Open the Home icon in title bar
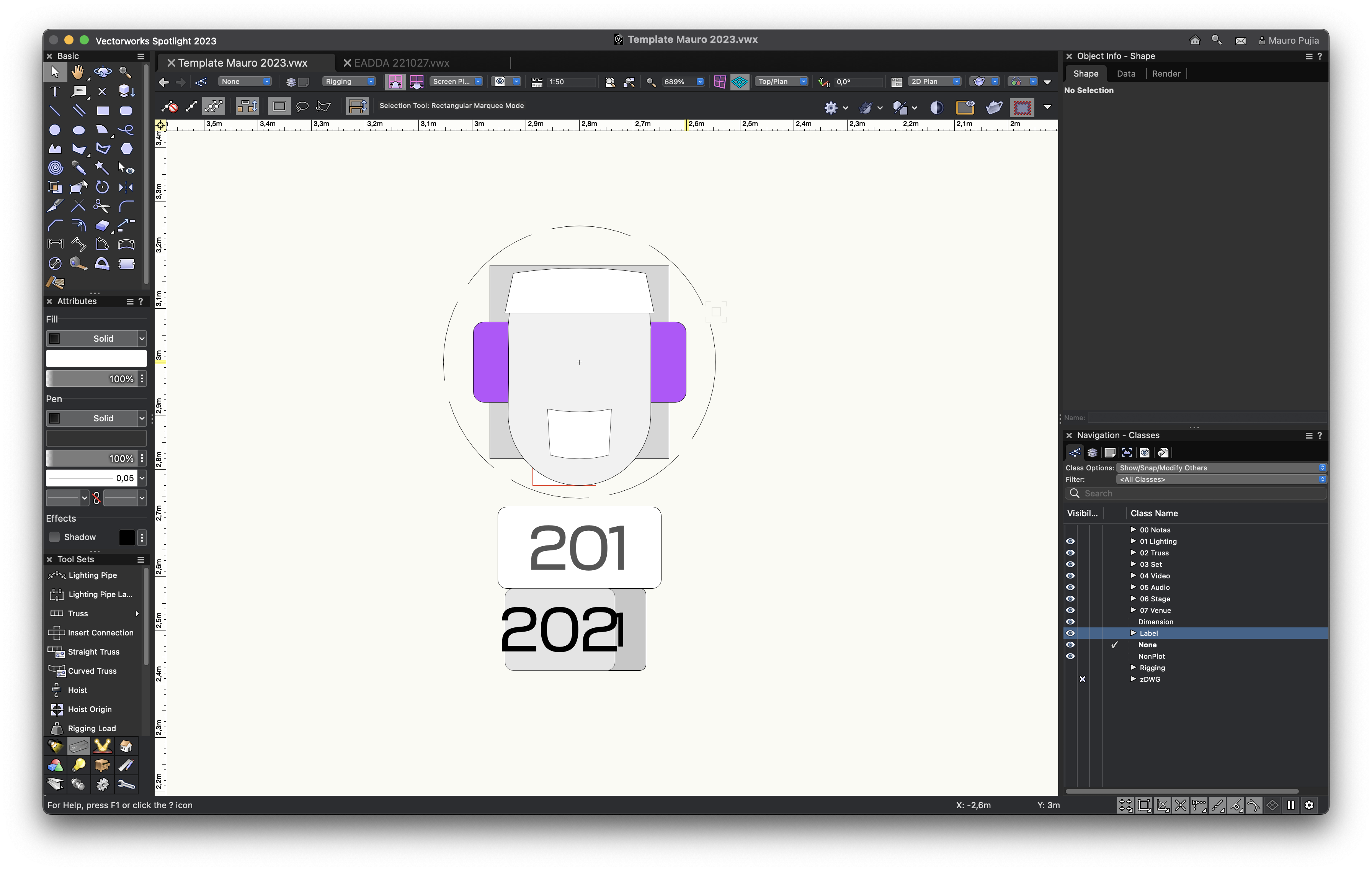 point(1195,41)
